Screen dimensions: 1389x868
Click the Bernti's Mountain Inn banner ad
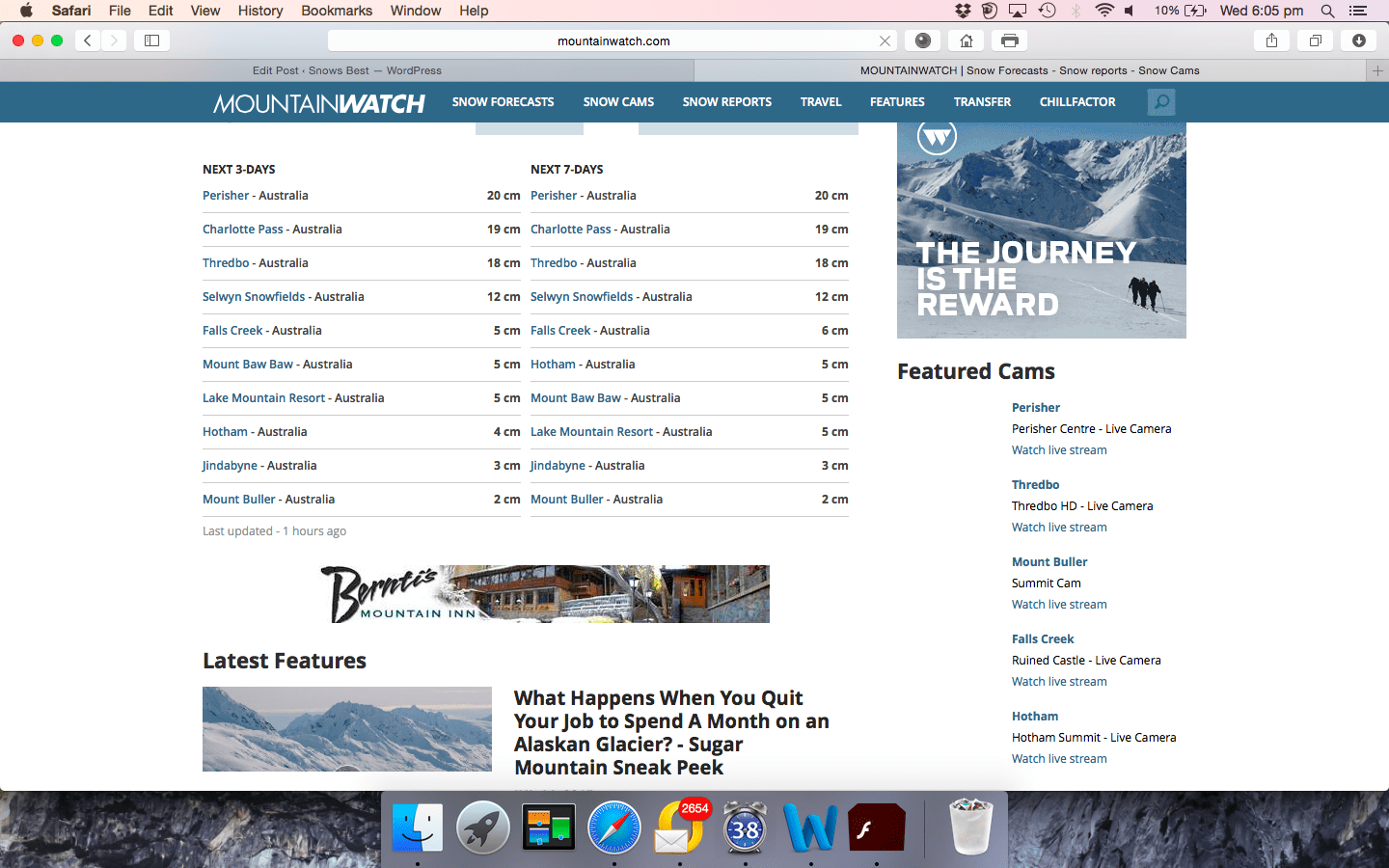[545, 594]
